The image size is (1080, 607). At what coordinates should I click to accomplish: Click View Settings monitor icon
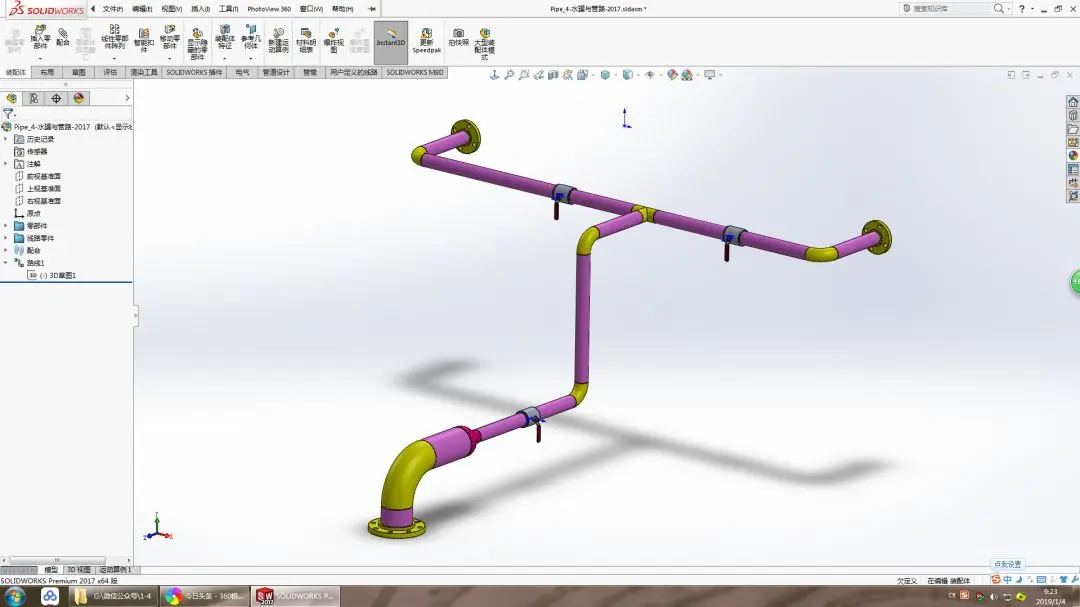(709, 74)
